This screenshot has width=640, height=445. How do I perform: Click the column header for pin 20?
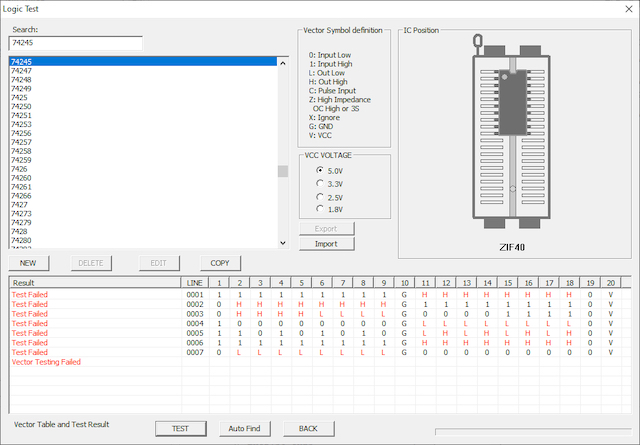611,283
